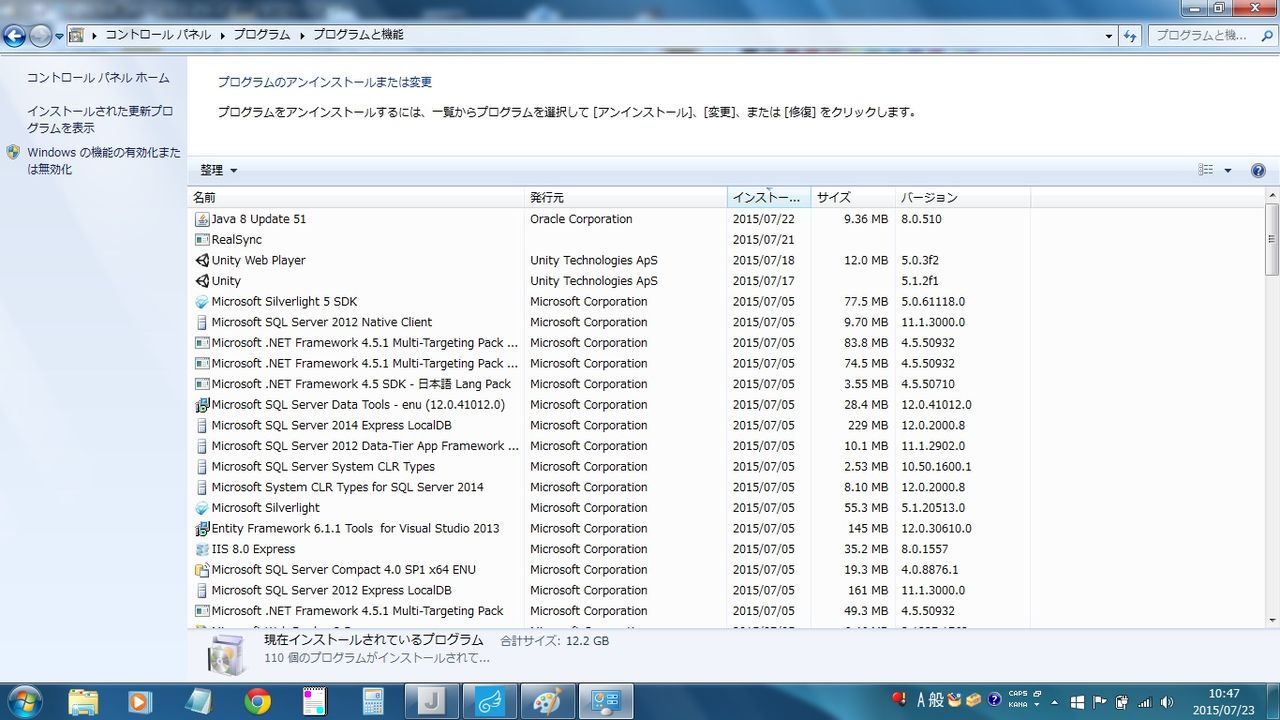
Task: Launch Windows Media Player from taskbar
Action: (x=139, y=702)
